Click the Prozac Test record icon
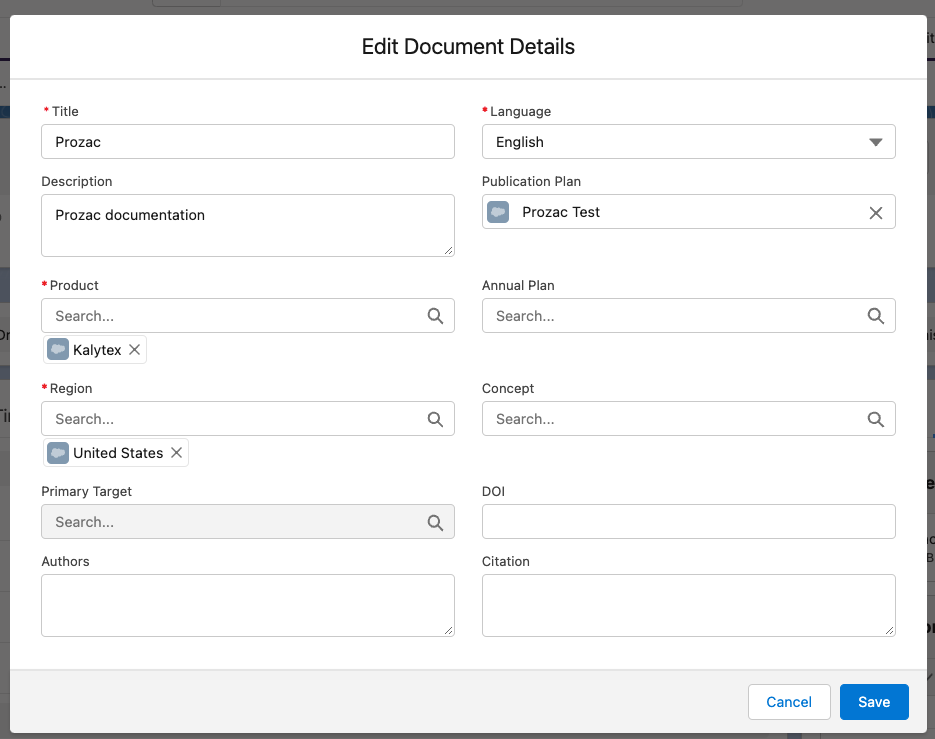The width and height of the screenshot is (935, 739). point(498,212)
